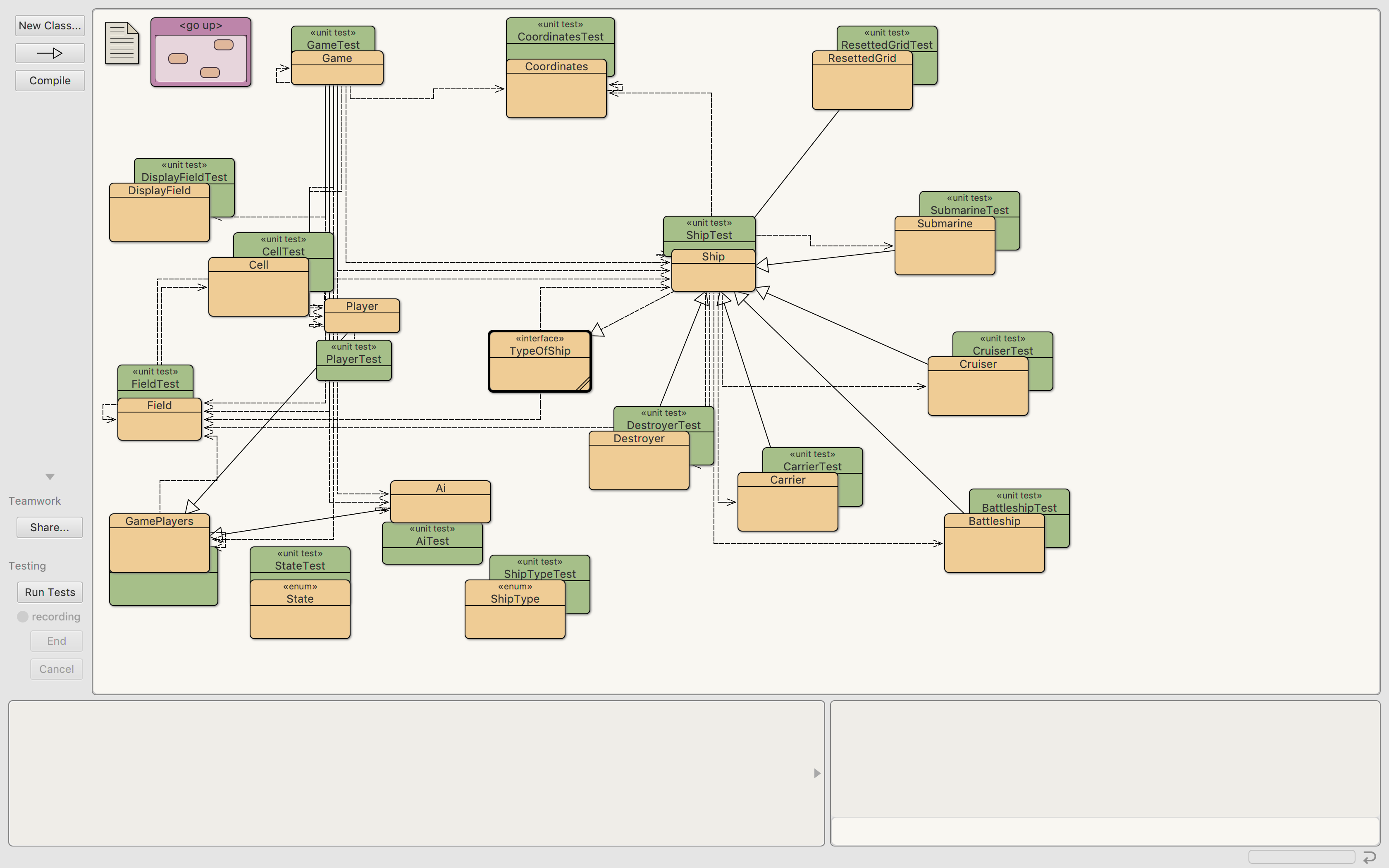
Task: Check the recording status indicator
Action: [23, 617]
